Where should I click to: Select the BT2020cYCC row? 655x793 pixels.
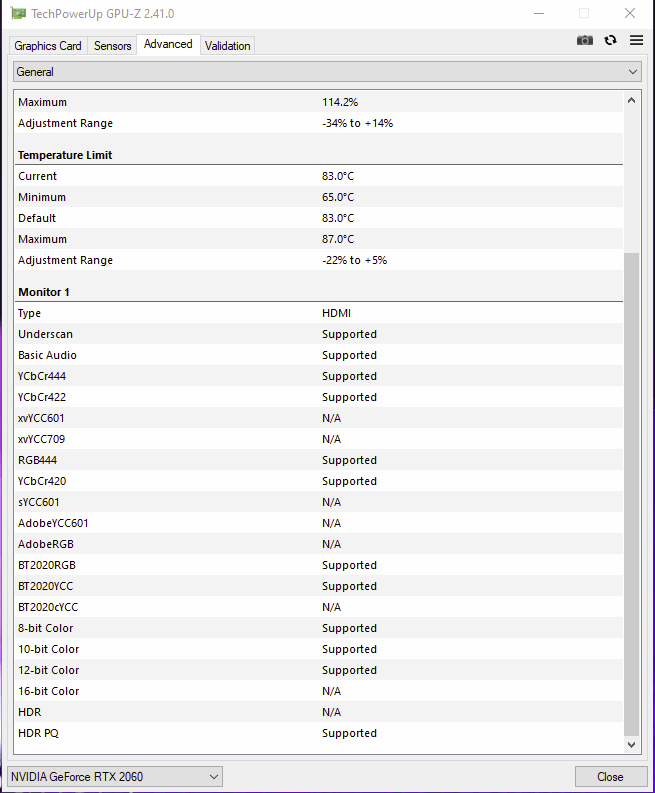(x=319, y=607)
